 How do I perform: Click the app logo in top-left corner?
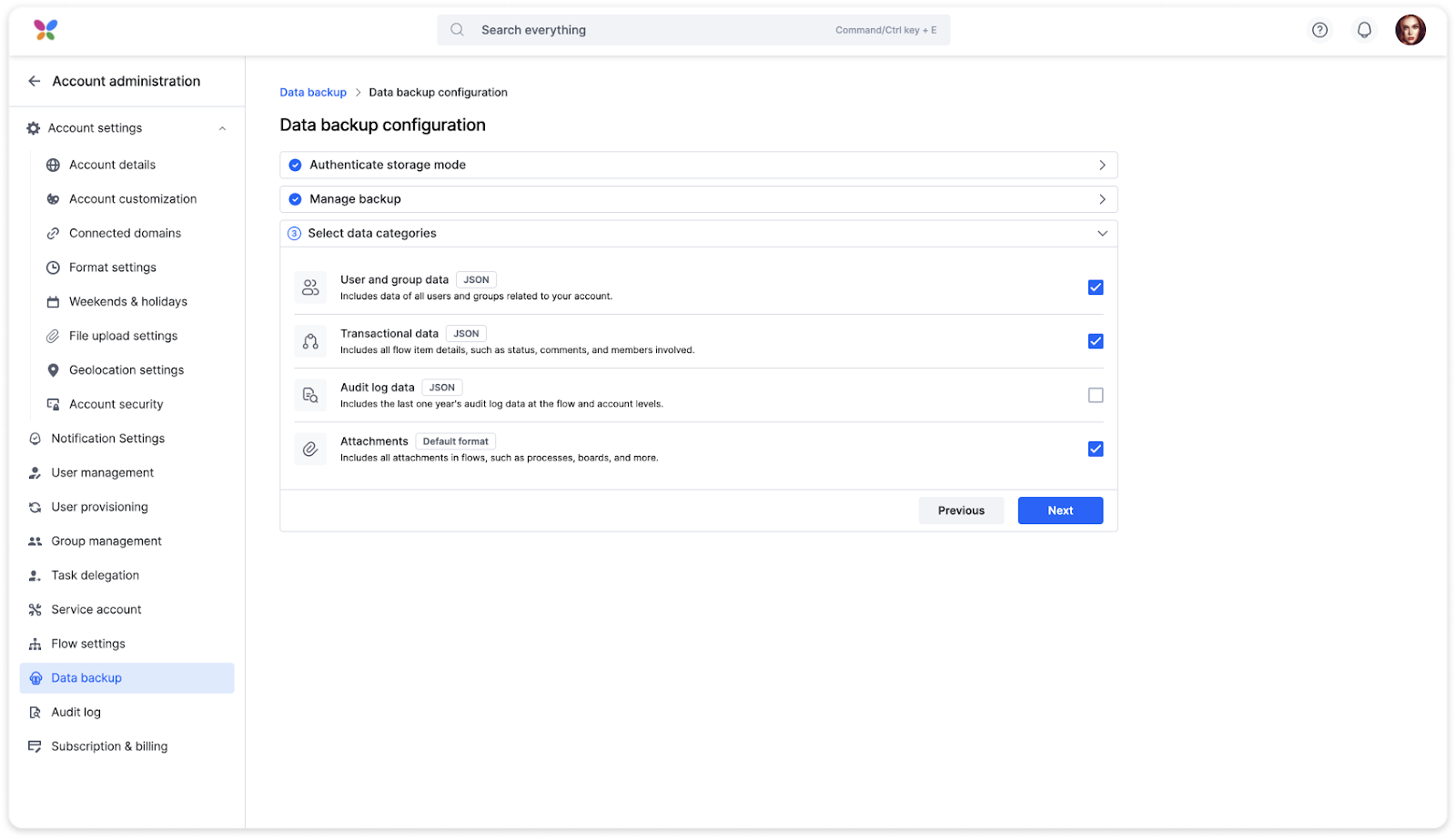(x=45, y=30)
